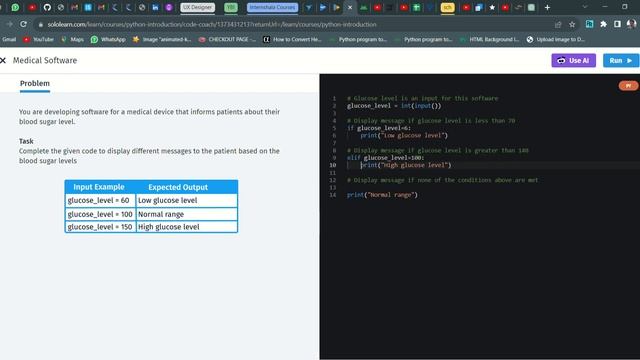The image size is (640, 360).
Task: Click the comment on code line 12
Action: click(x=442, y=180)
